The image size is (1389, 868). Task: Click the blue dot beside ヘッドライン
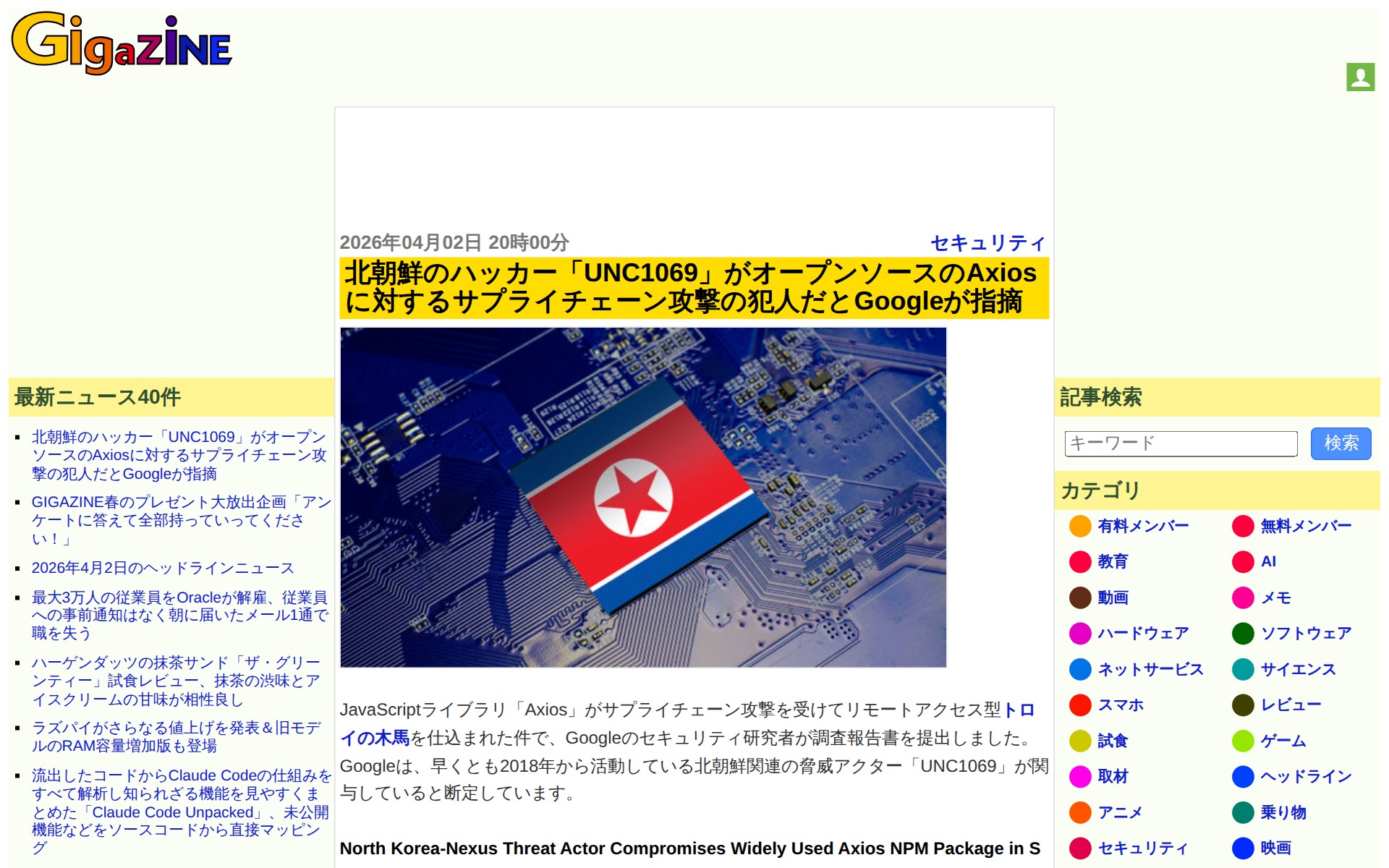(x=1243, y=776)
